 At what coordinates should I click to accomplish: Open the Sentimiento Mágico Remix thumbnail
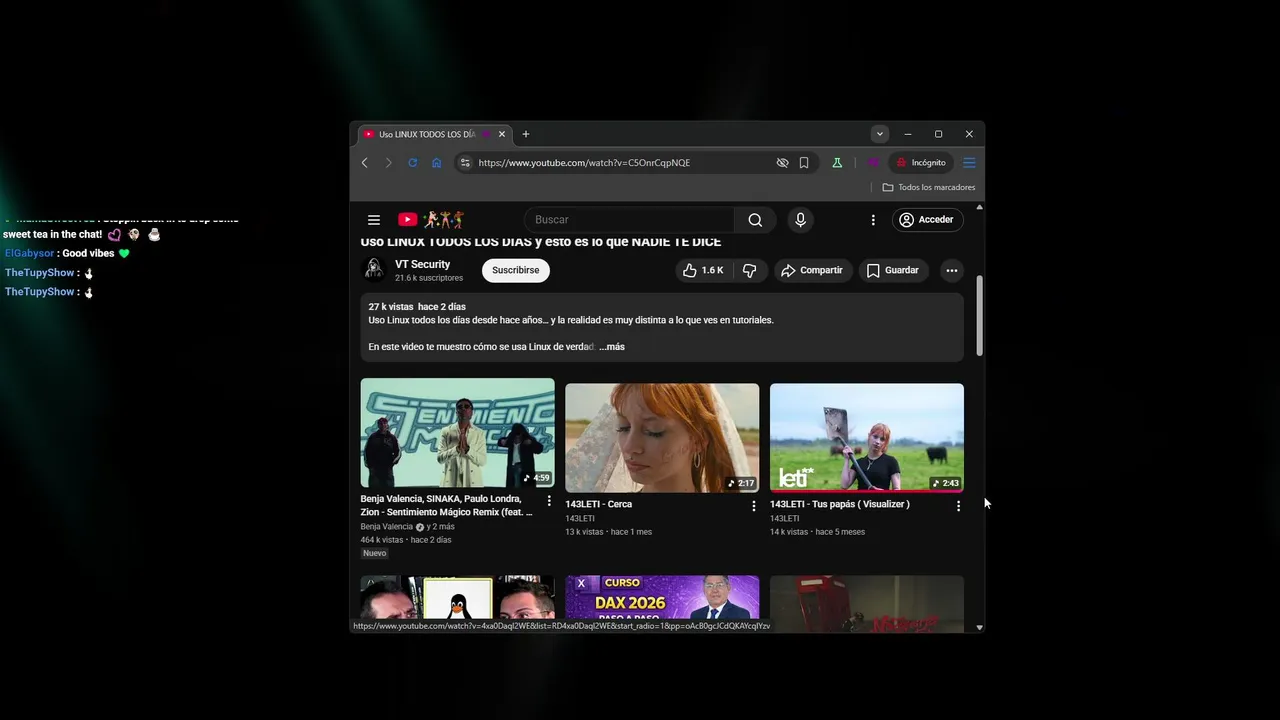458,432
